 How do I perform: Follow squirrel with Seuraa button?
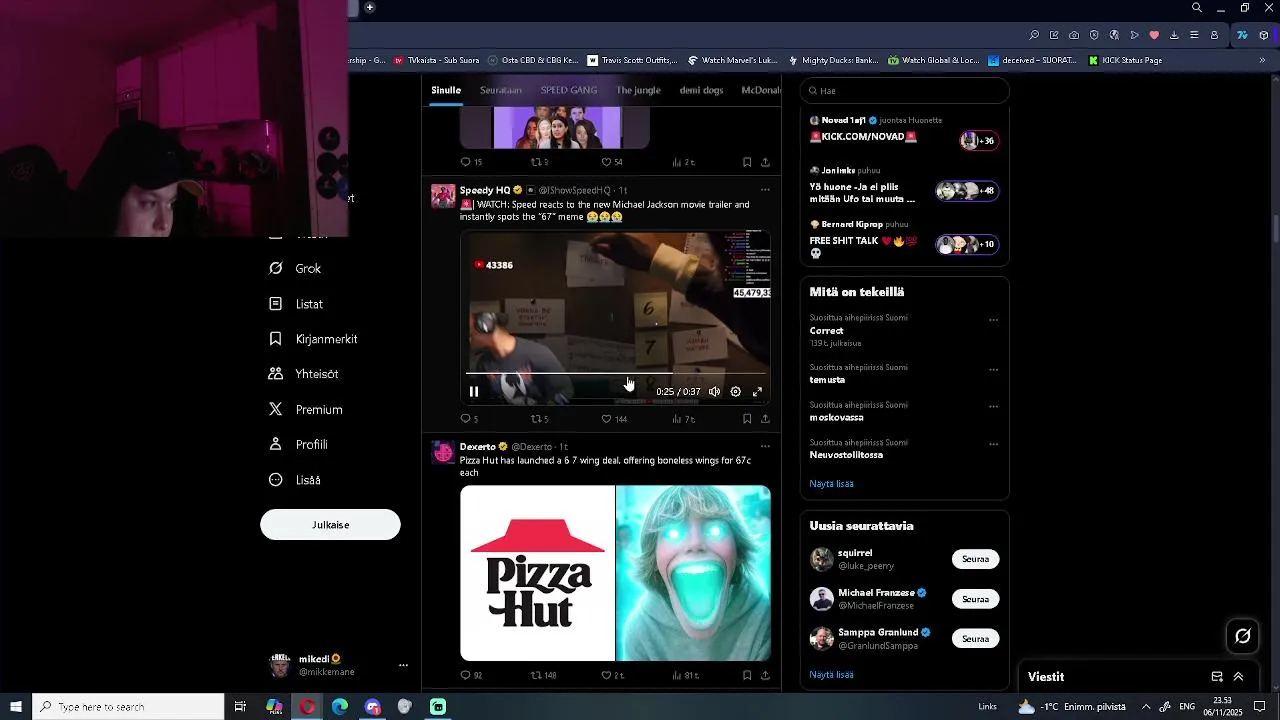click(x=975, y=559)
